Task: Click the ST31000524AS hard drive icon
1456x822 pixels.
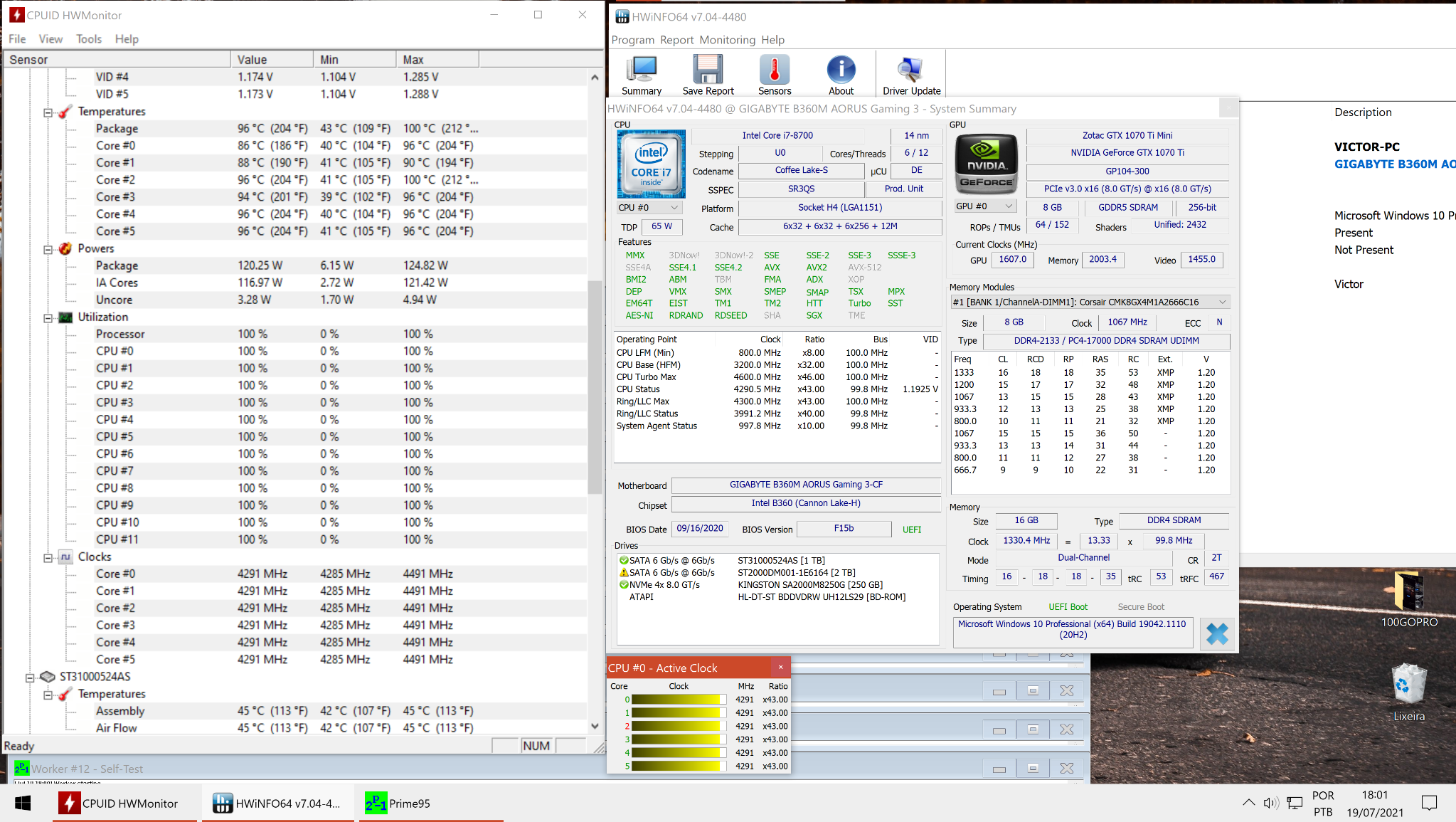Action: (48, 676)
